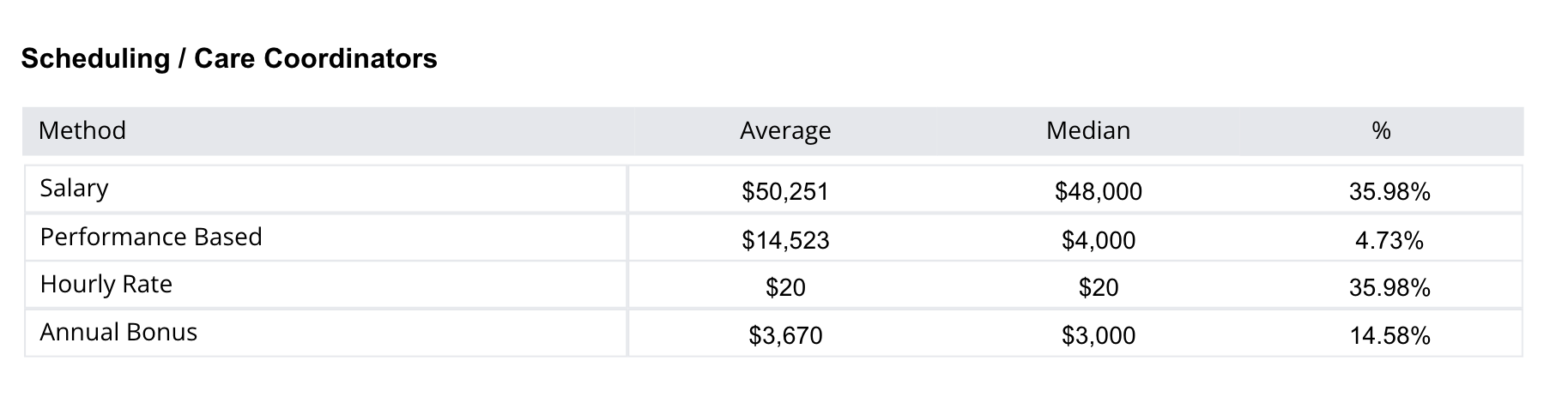This screenshot has width=1568, height=403.
Task: Click the 4.73% percentage cell
Action: 1389,240
